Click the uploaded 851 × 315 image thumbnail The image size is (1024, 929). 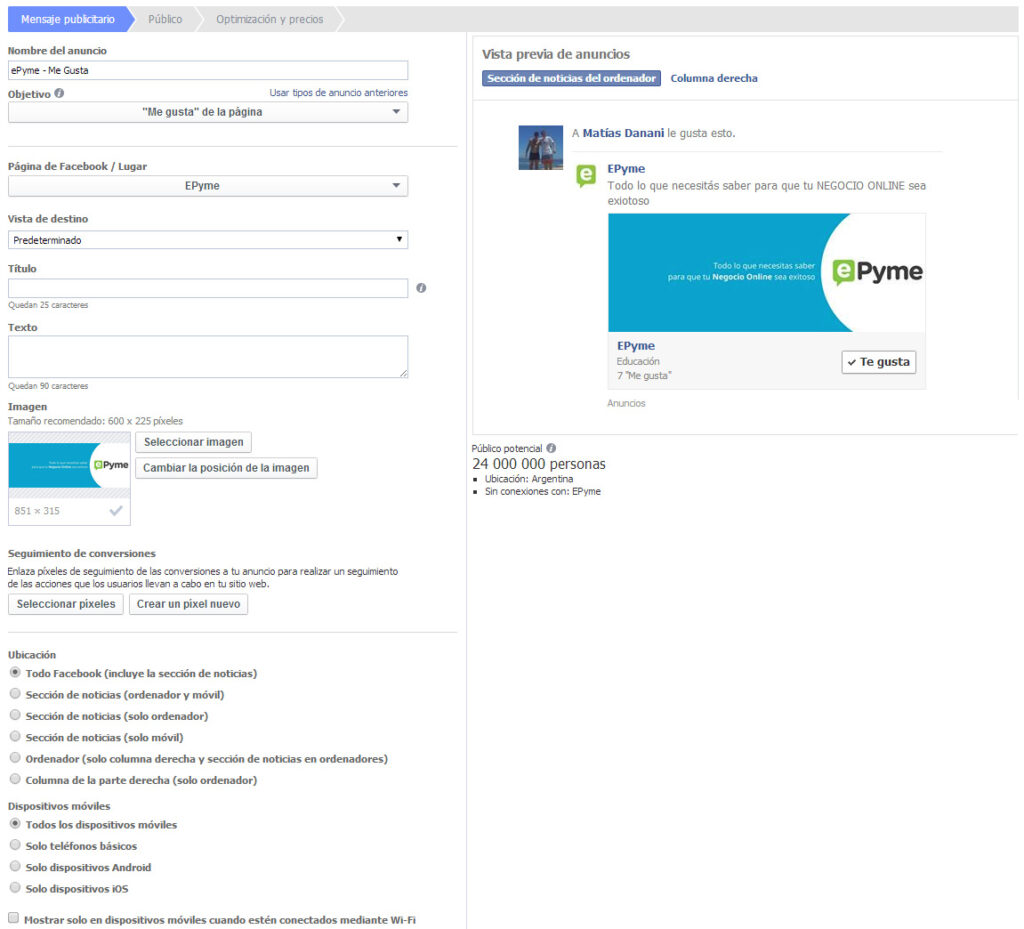pyautogui.click(x=69, y=466)
